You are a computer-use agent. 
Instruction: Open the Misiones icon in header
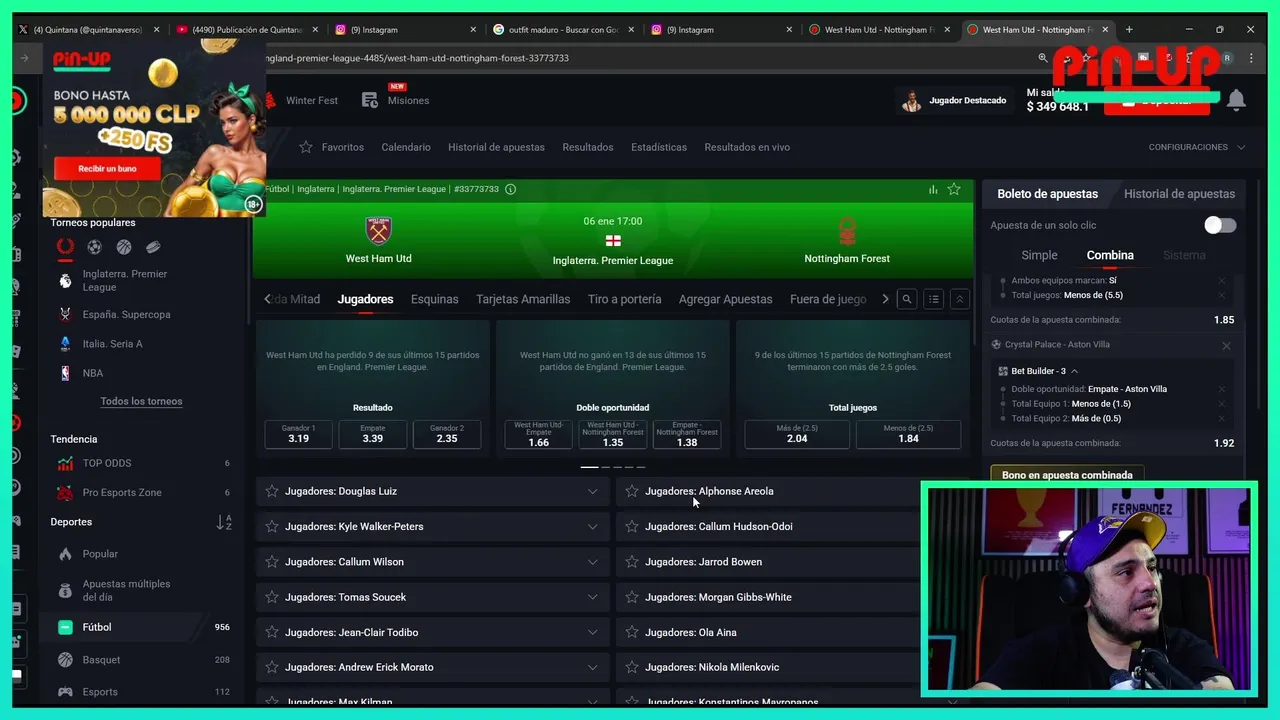click(x=370, y=100)
